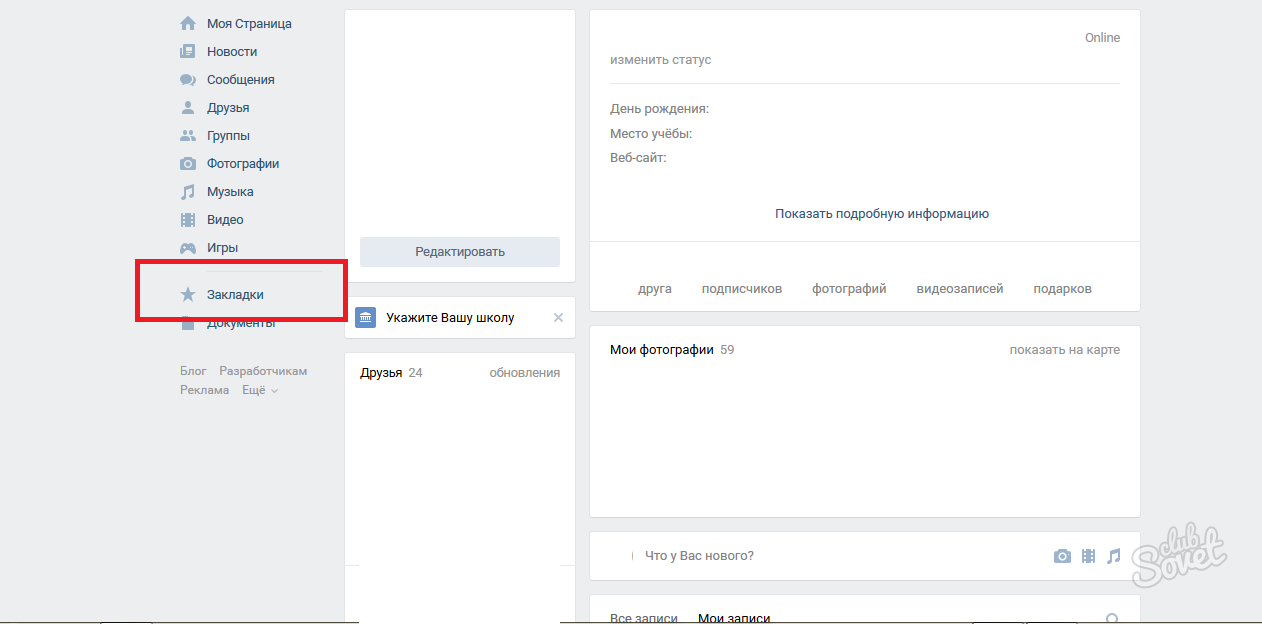This screenshot has height=624, width=1262.
Task: Click the person icon beside Друзья
Action: [x=188, y=107]
